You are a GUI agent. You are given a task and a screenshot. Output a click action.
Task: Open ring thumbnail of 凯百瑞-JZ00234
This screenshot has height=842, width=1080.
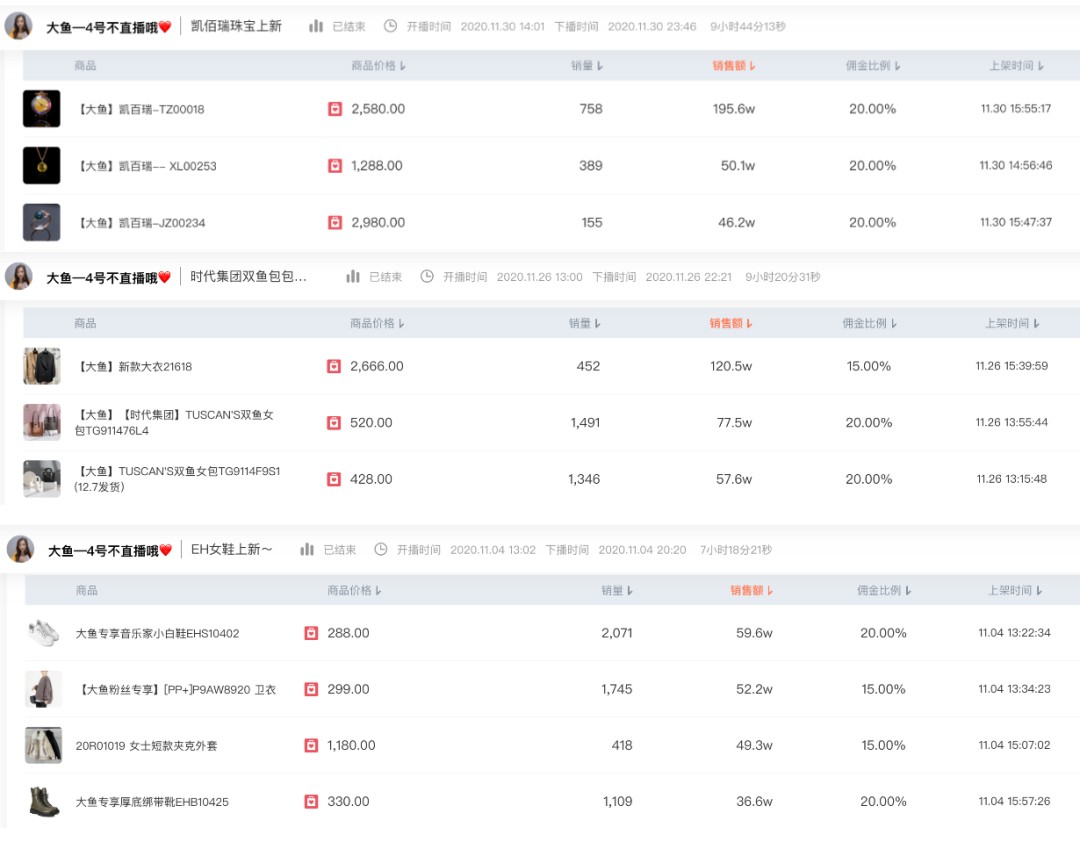pyautogui.click(x=41, y=223)
